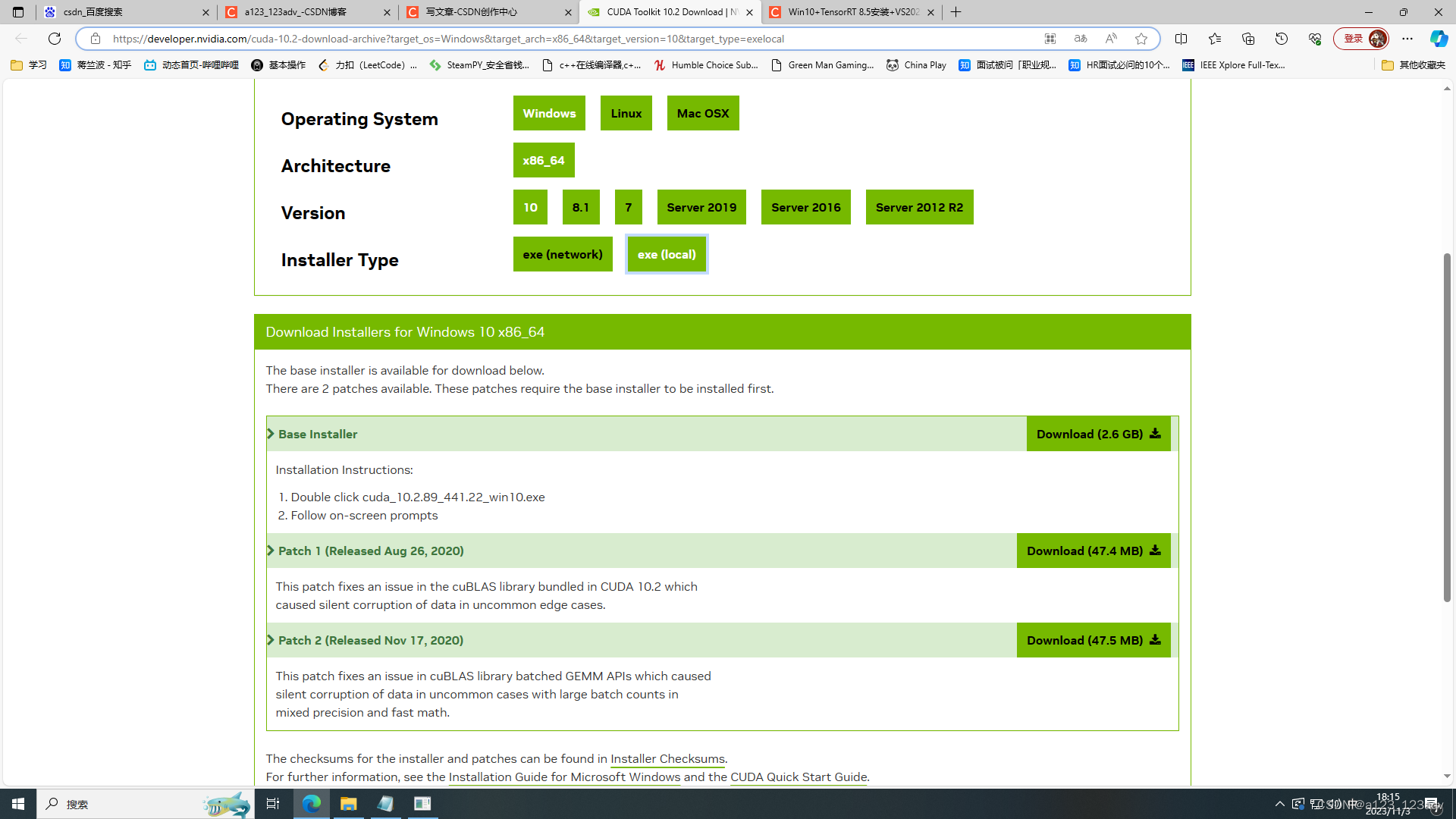Choose Server 2019 version option
This screenshot has width=1456, height=819.
(x=701, y=207)
